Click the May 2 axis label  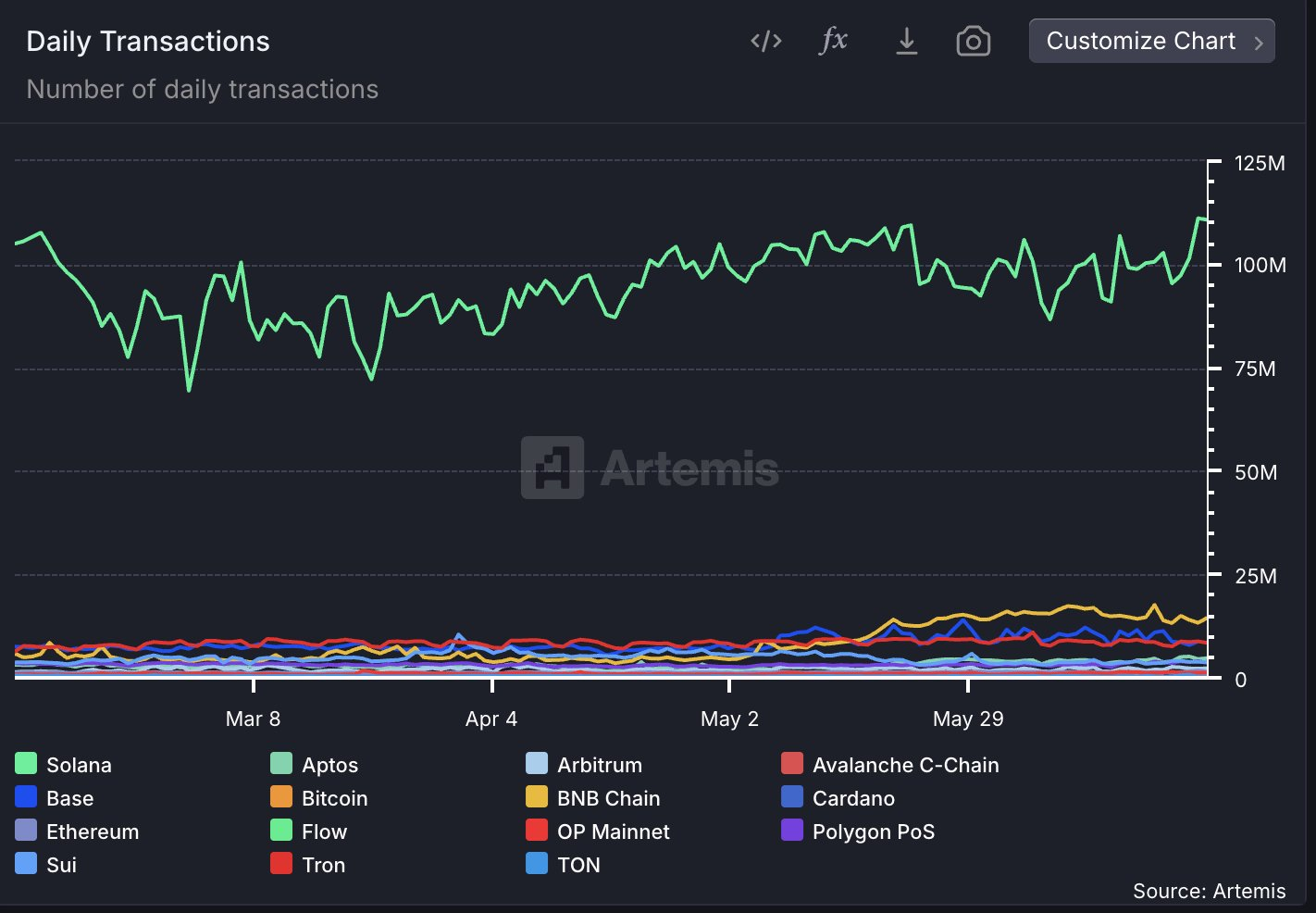pyautogui.click(x=729, y=719)
